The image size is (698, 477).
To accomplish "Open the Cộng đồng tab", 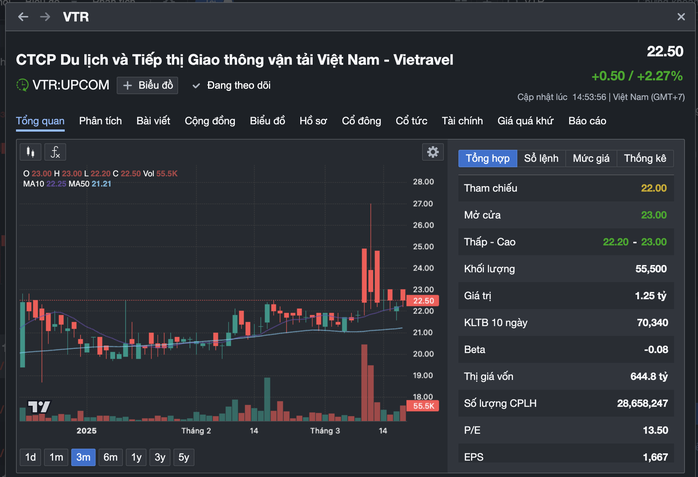I will (x=210, y=121).
